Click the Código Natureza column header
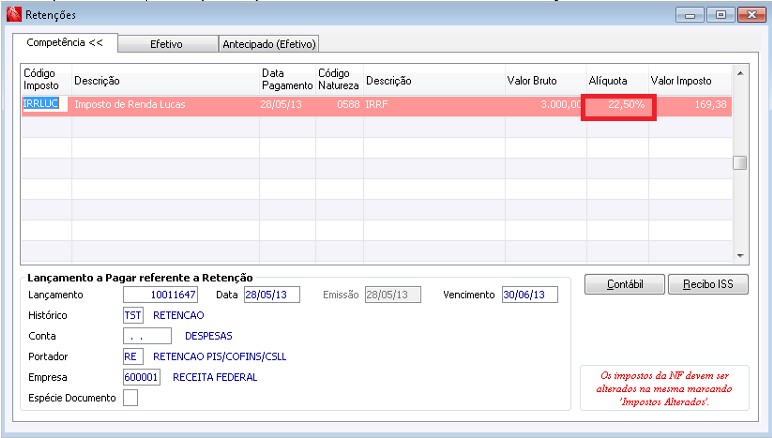772x438 pixels. (x=339, y=79)
